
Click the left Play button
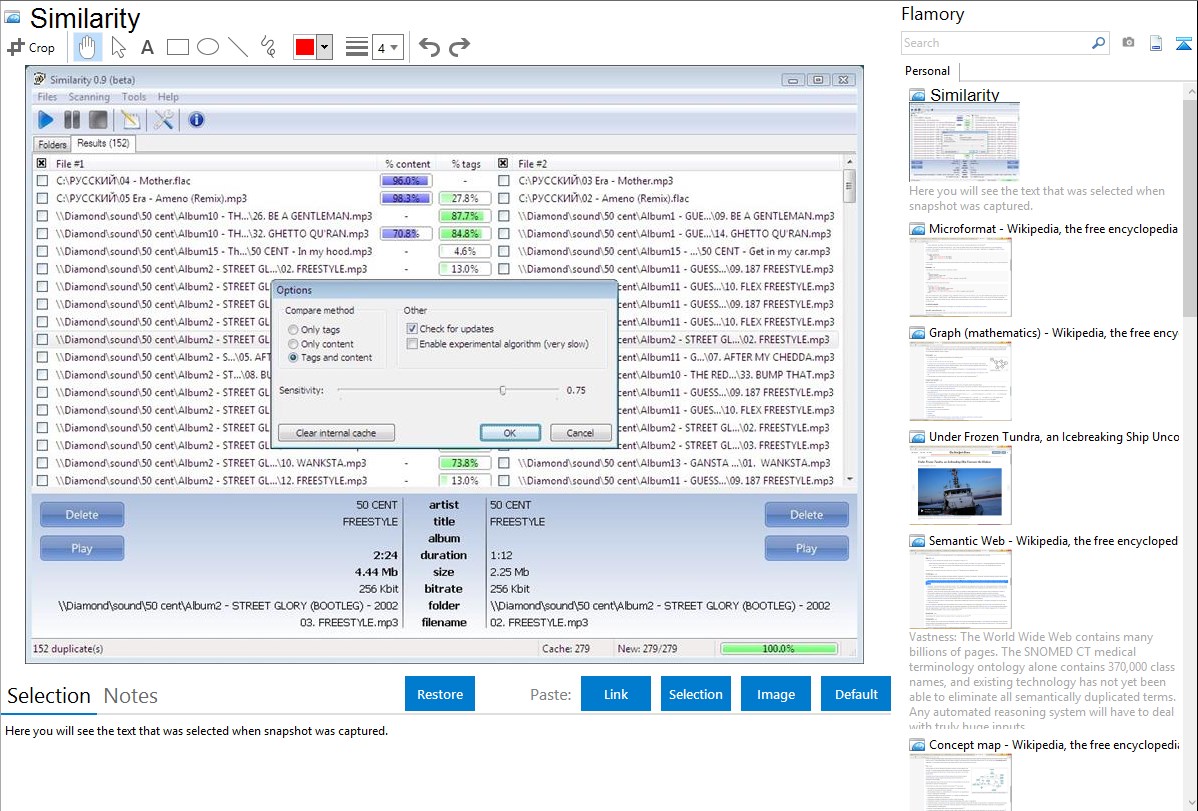(82, 548)
